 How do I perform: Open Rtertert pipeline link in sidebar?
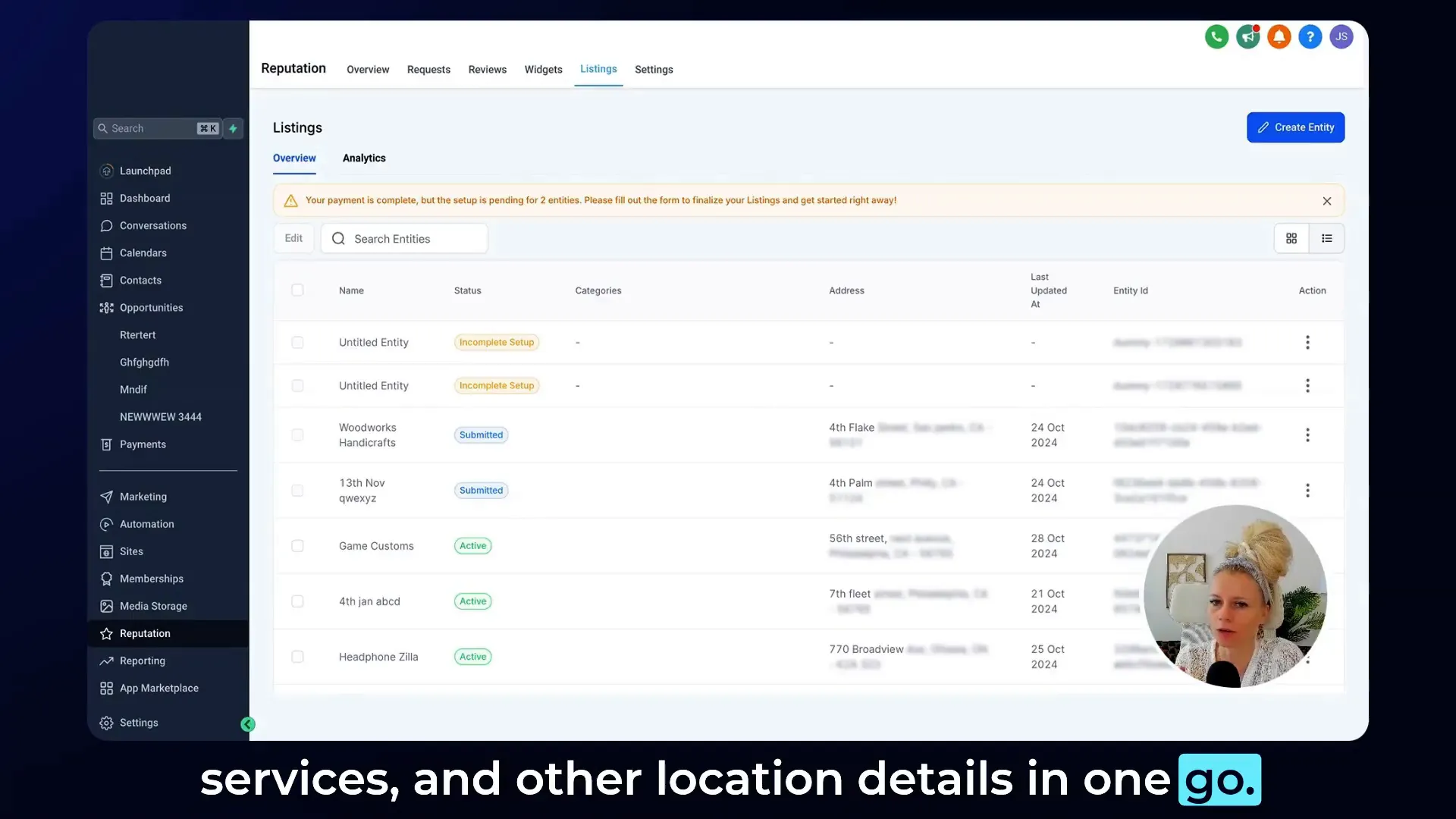tap(137, 334)
